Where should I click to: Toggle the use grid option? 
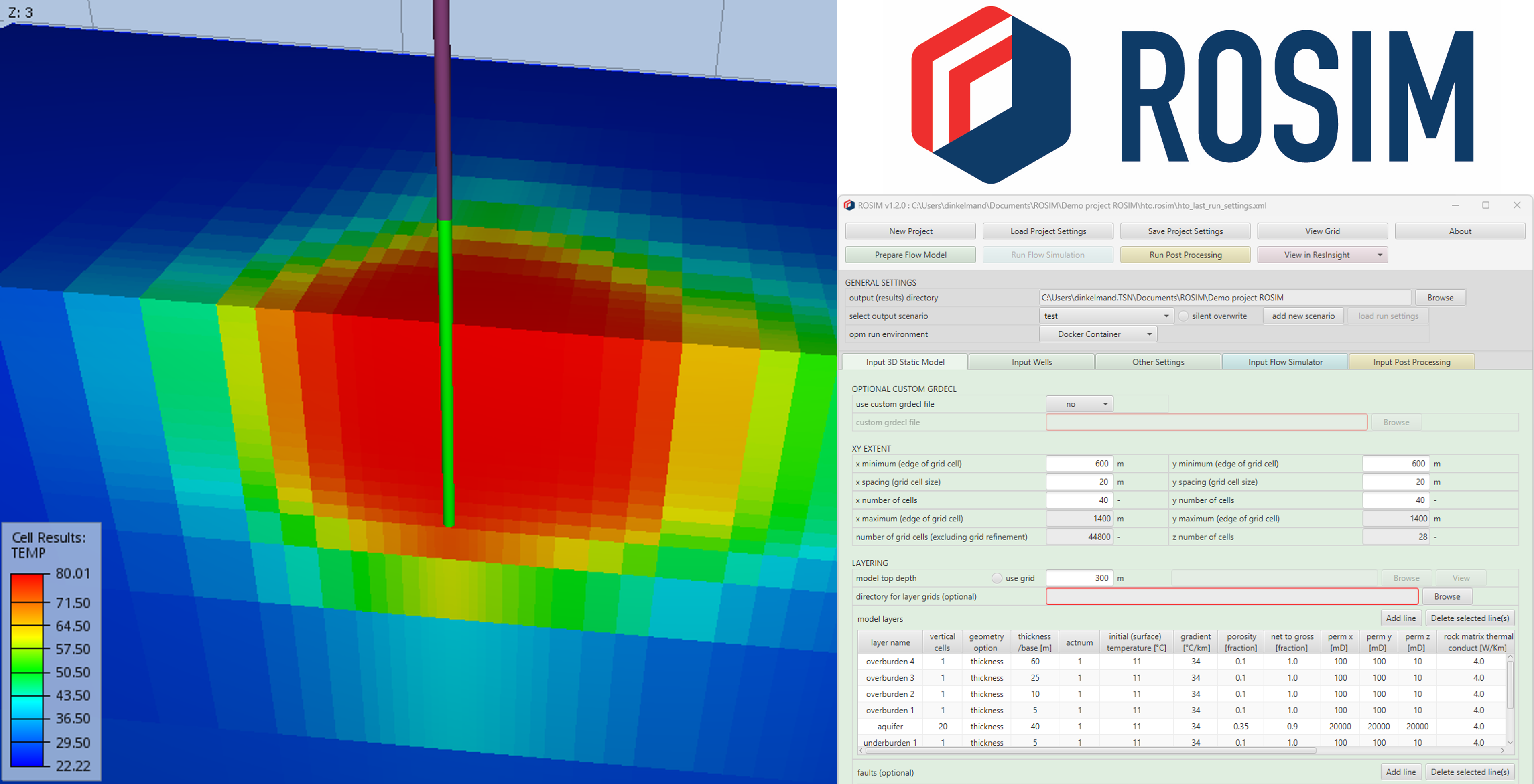coord(997,578)
